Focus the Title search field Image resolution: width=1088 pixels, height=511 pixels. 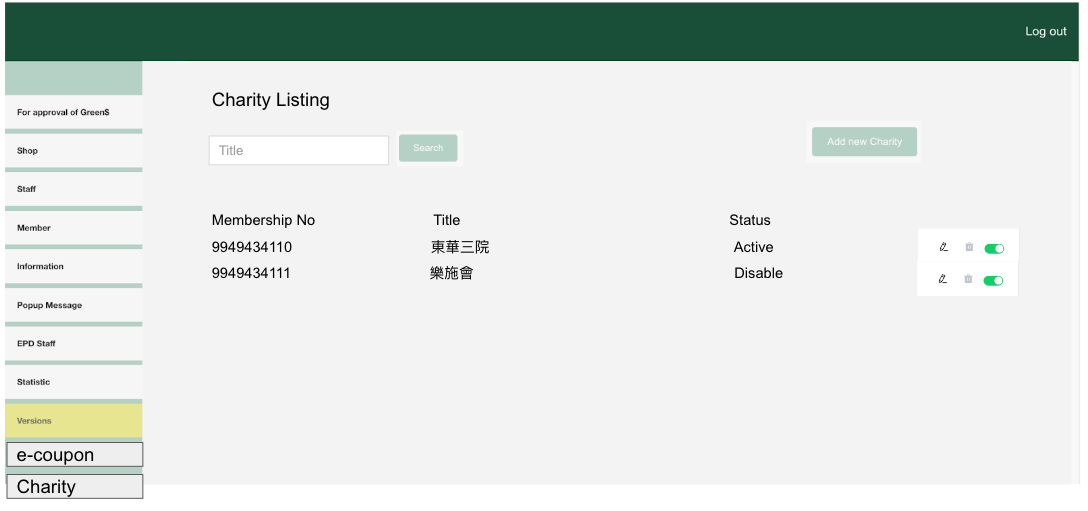(x=298, y=150)
